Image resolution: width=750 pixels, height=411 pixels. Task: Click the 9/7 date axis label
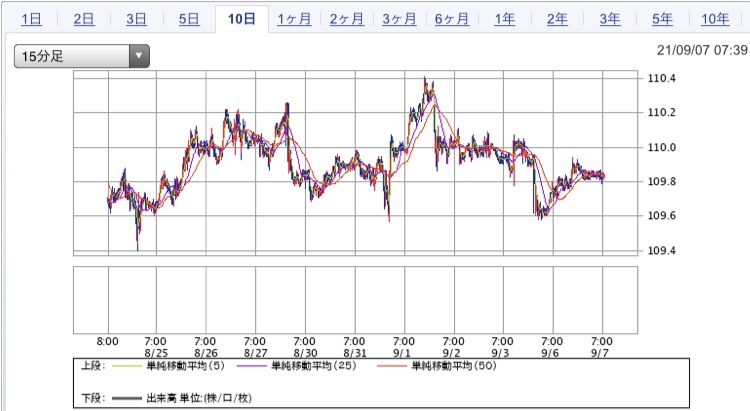[x=600, y=353]
